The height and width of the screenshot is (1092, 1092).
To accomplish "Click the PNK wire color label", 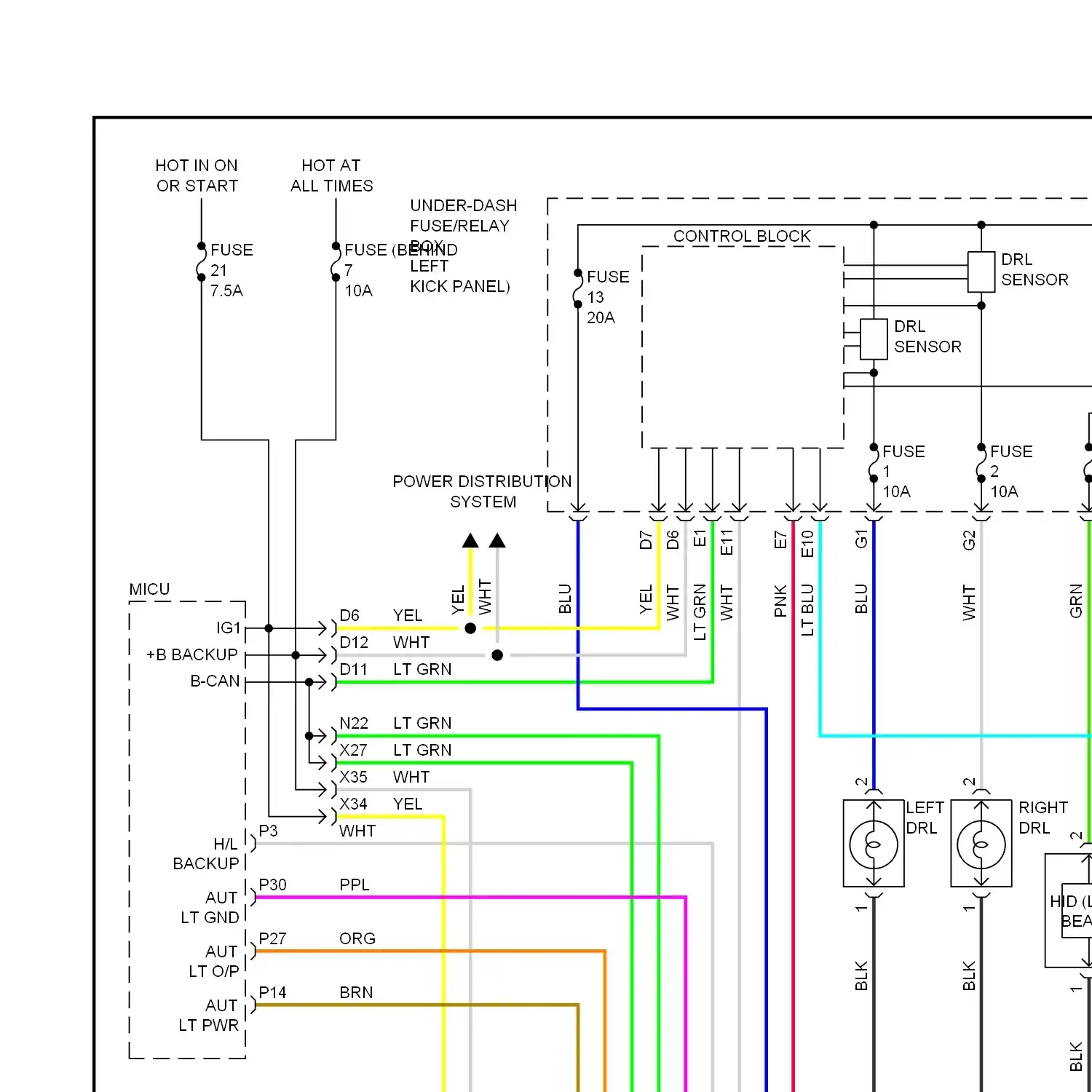I will pyautogui.click(x=780, y=601).
